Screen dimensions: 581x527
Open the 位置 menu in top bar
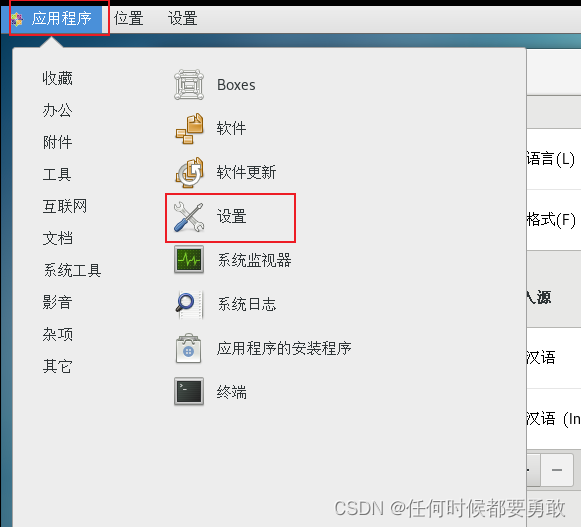click(129, 19)
